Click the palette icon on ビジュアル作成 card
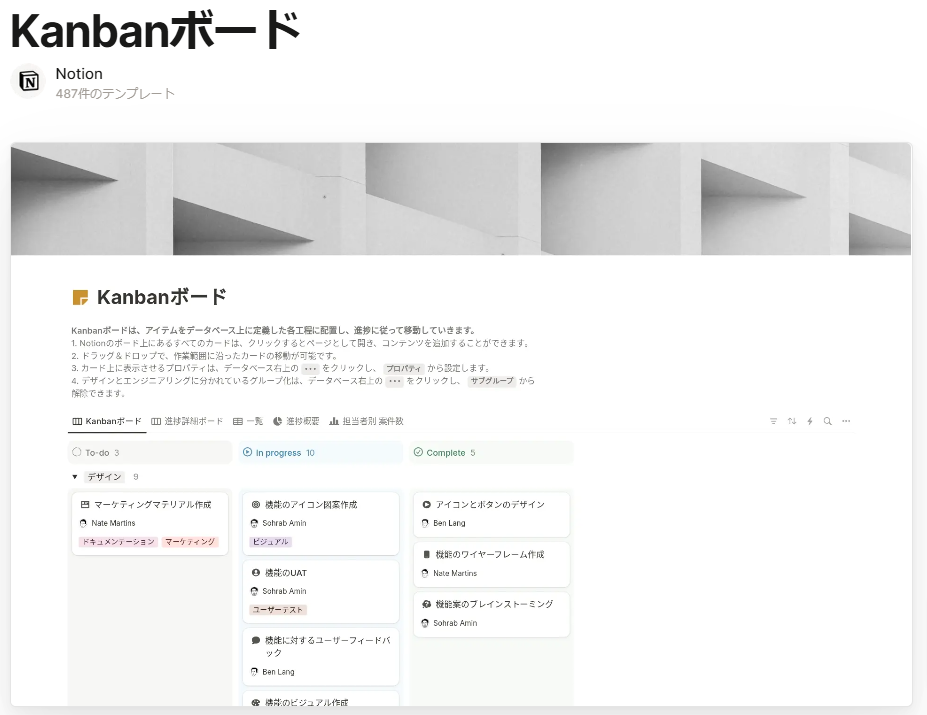 pyautogui.click(x=255, y=703)
